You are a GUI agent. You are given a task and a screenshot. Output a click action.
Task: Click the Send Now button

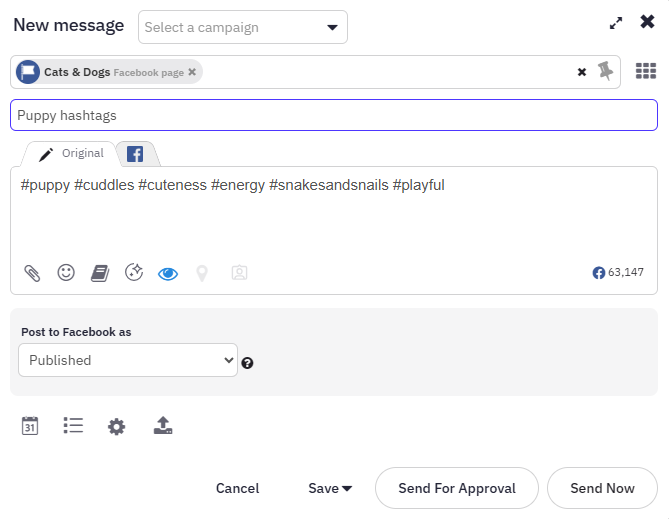click(x=602, y=488)
